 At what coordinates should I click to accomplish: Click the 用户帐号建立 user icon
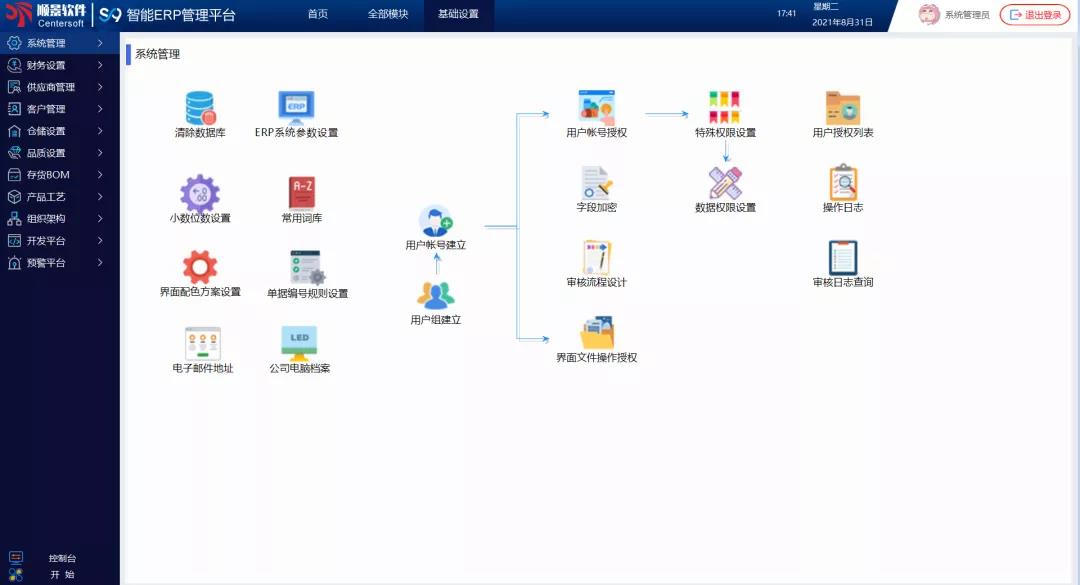pyautogui.click(x=436, y=221)
